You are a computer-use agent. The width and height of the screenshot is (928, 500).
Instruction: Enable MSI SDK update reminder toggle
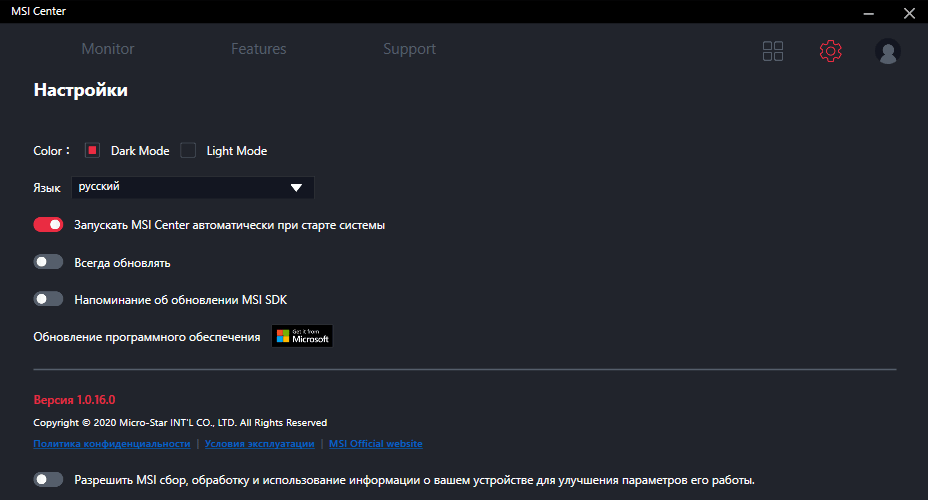(48, 299)
